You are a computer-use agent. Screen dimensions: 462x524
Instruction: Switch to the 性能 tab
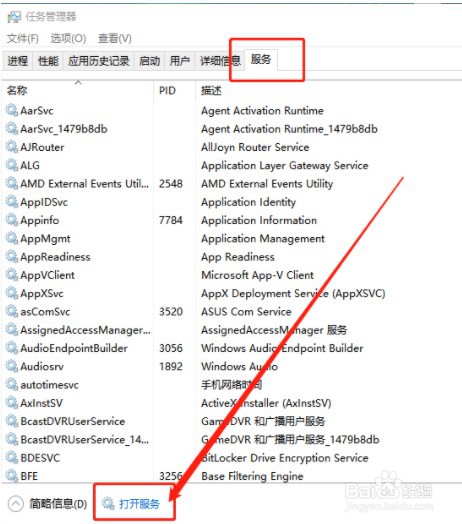(48, 61)
